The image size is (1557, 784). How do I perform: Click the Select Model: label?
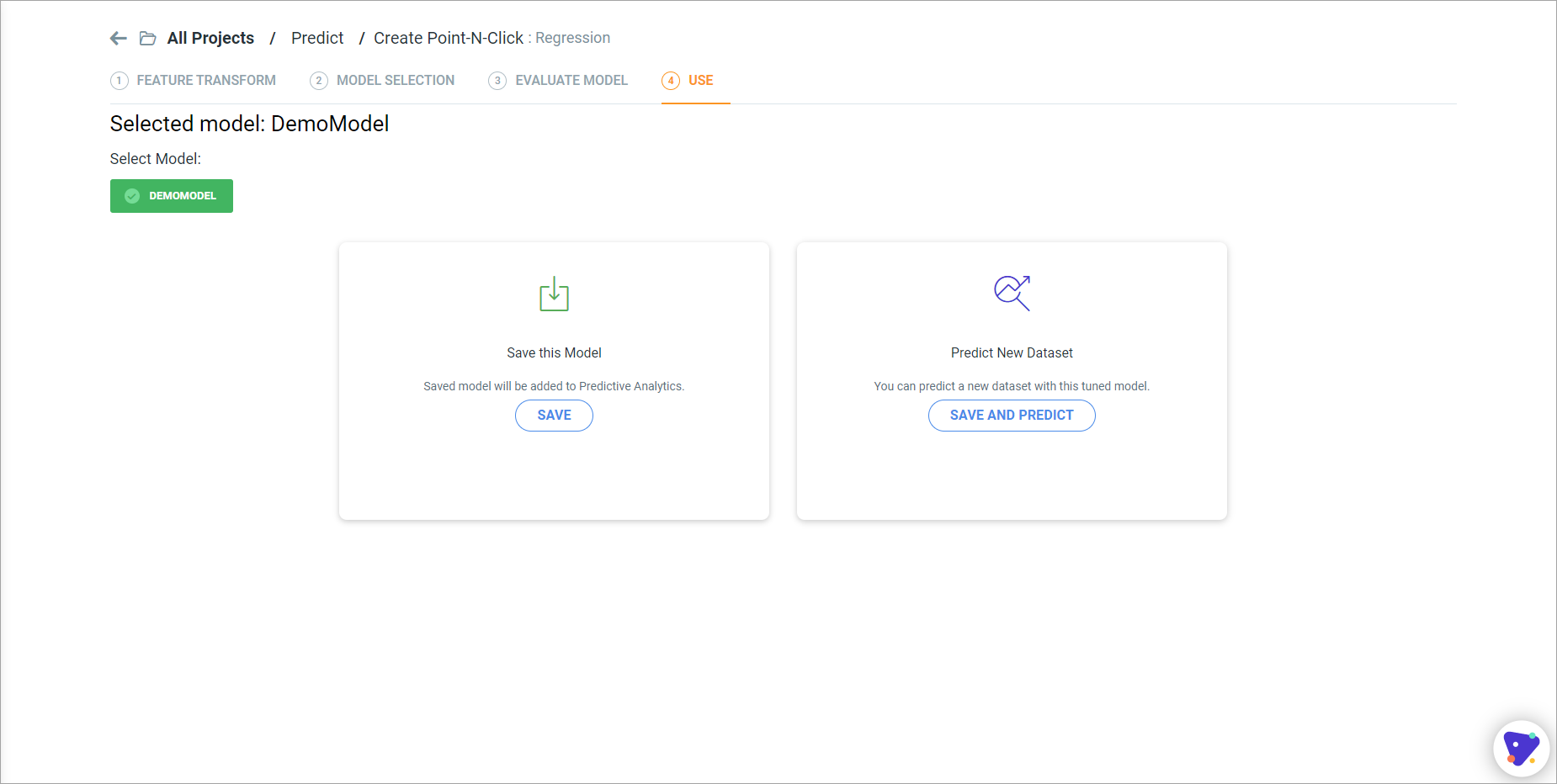(156, 159)
